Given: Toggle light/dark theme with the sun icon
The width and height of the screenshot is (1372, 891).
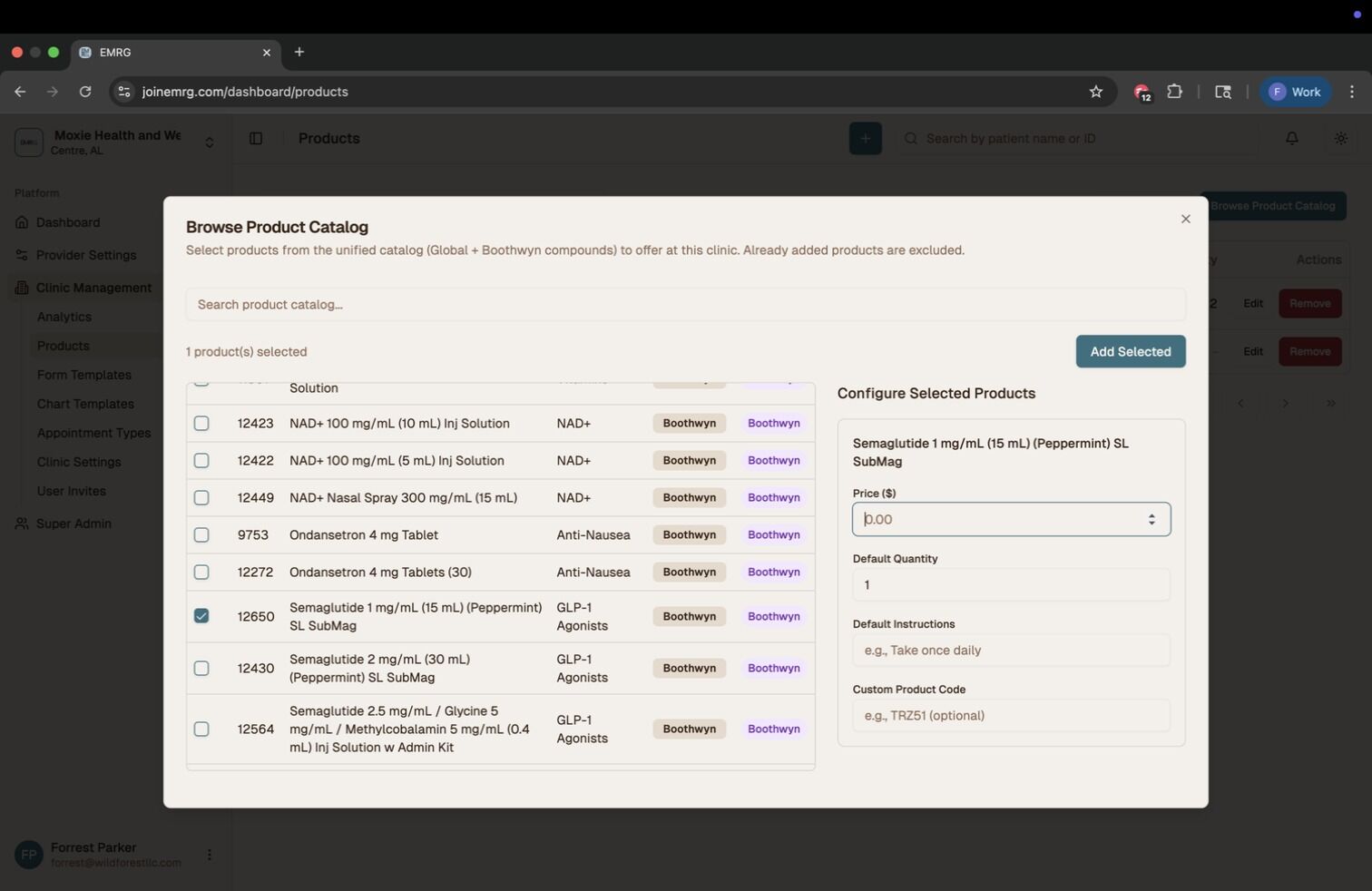Looking at the screenshot, I should tap(1340, 138).
